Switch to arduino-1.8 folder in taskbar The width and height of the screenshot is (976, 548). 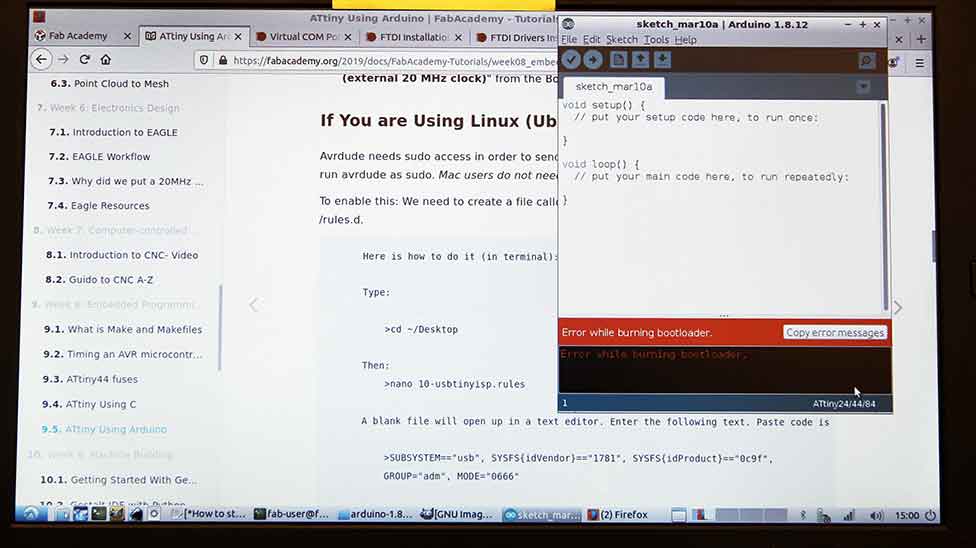[x=375, y=514]
